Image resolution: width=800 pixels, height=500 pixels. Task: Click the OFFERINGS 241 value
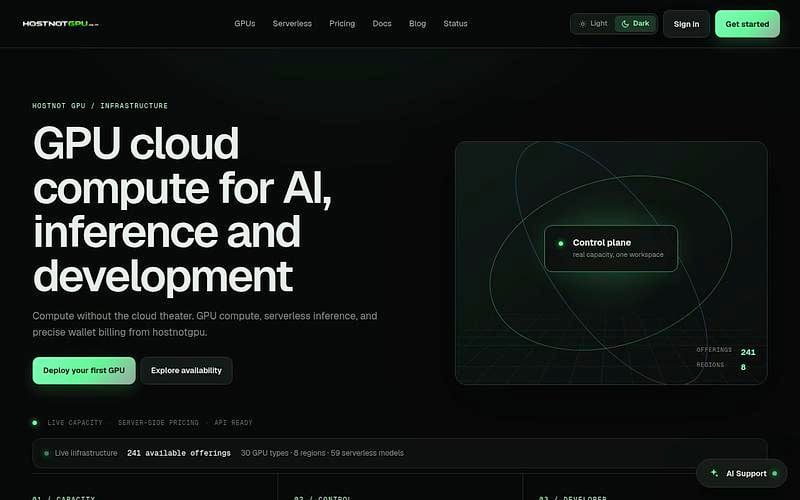(748, 352)
